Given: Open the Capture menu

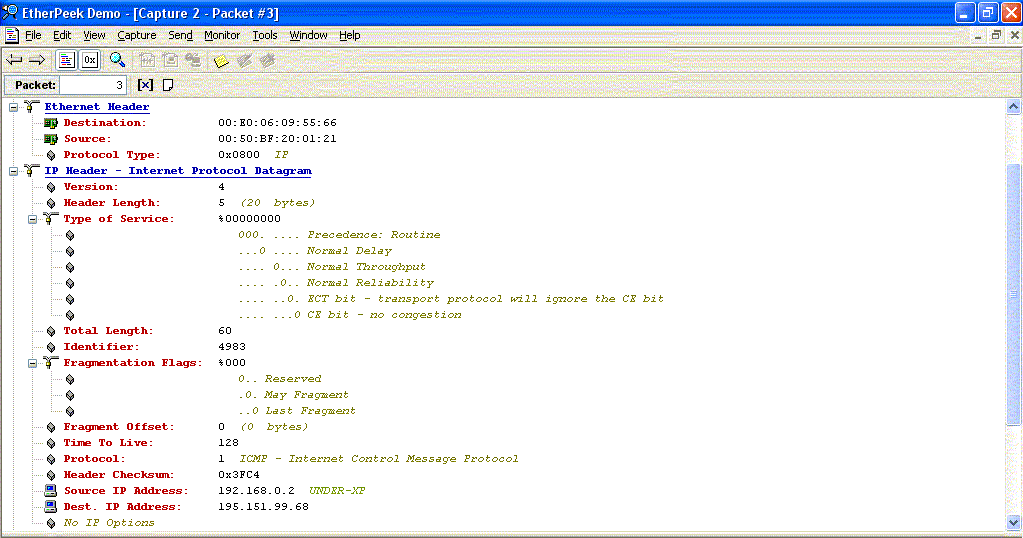Looking at the screenshot, I should point(136,35).
